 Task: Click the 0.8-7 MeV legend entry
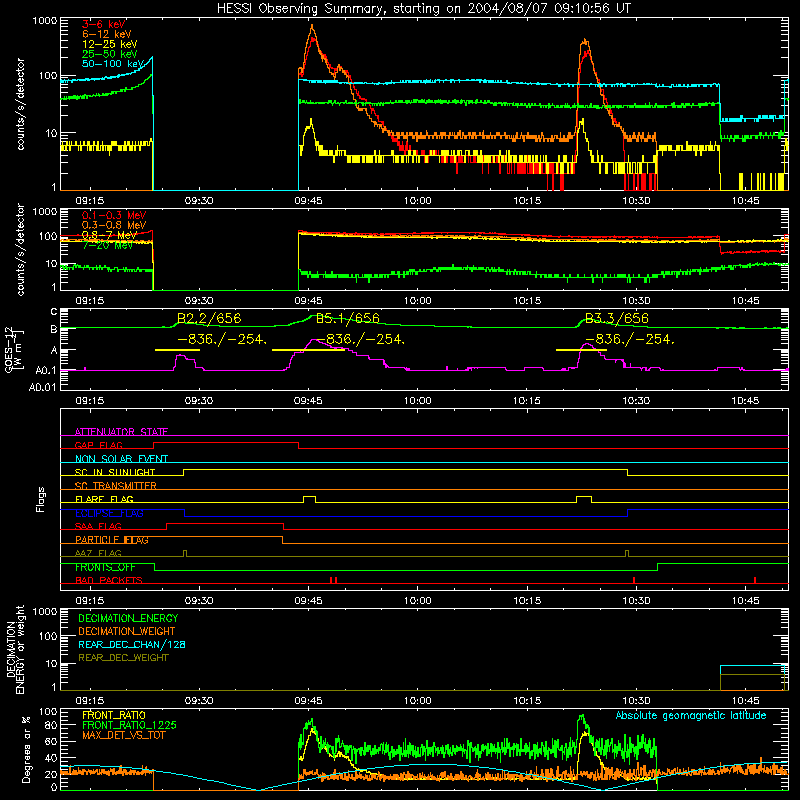coord(110,235)
